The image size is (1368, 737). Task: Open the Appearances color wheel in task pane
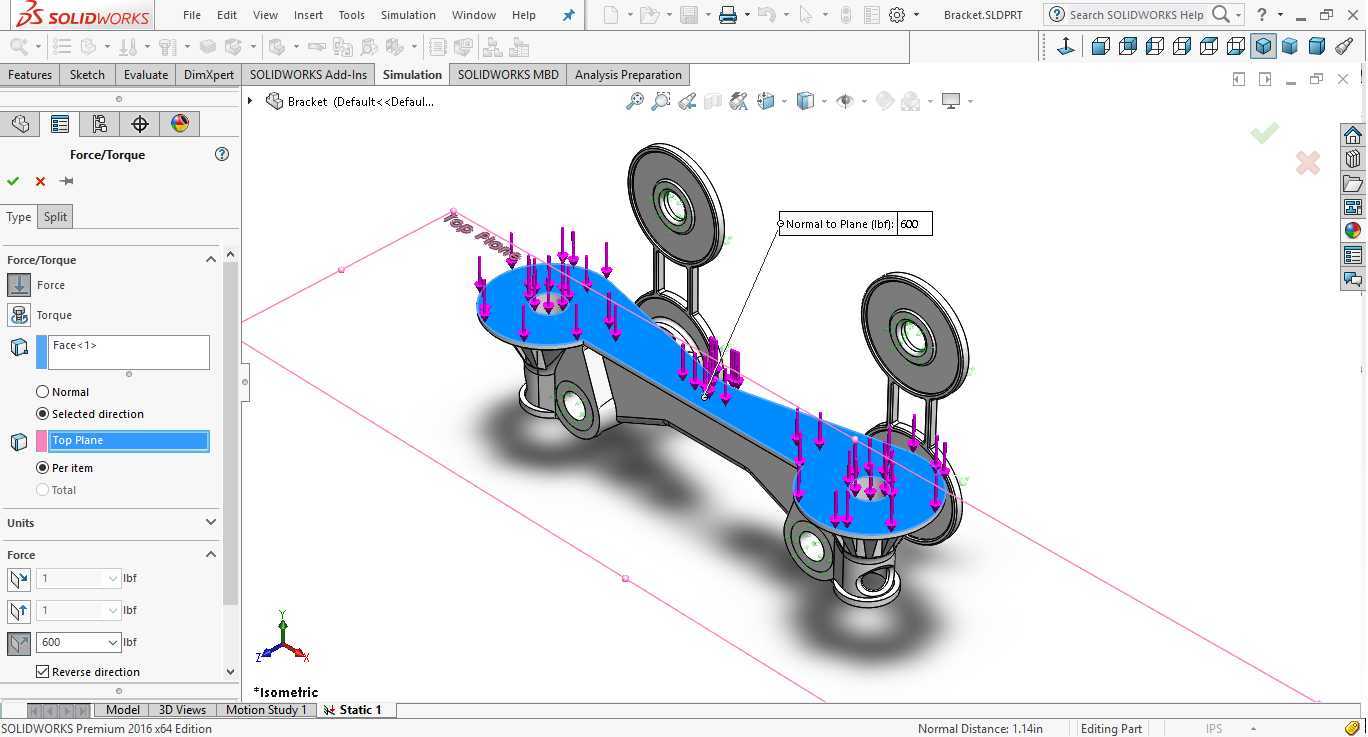point(1353,230)
